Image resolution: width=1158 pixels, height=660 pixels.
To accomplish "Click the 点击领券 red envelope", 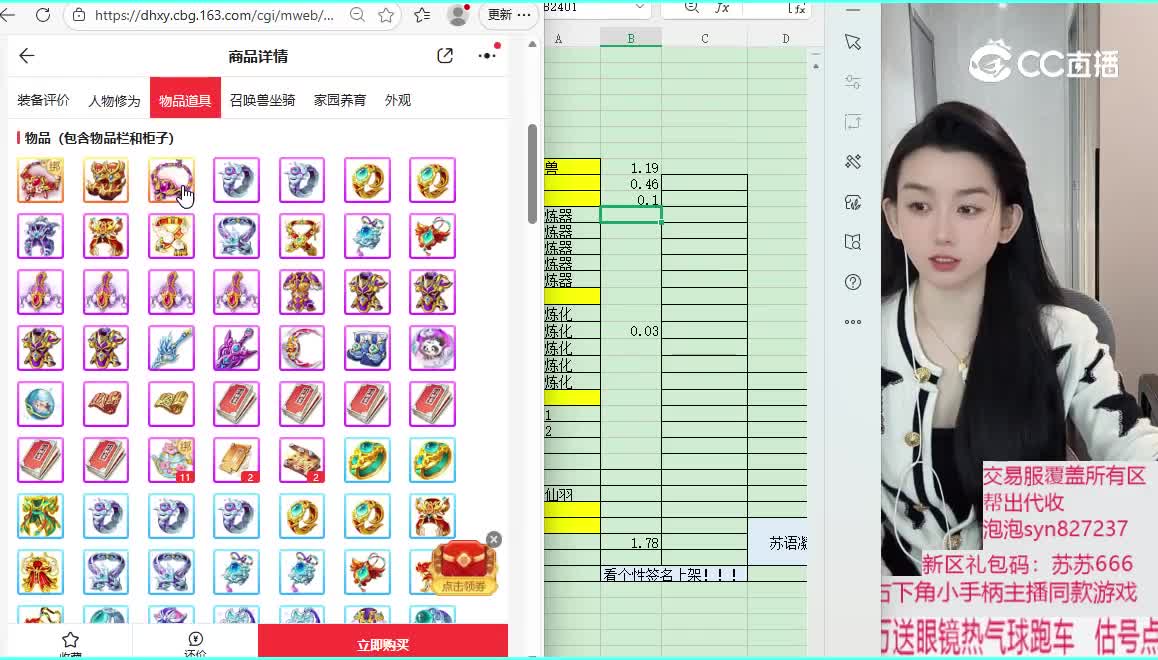I will point(464,569).
